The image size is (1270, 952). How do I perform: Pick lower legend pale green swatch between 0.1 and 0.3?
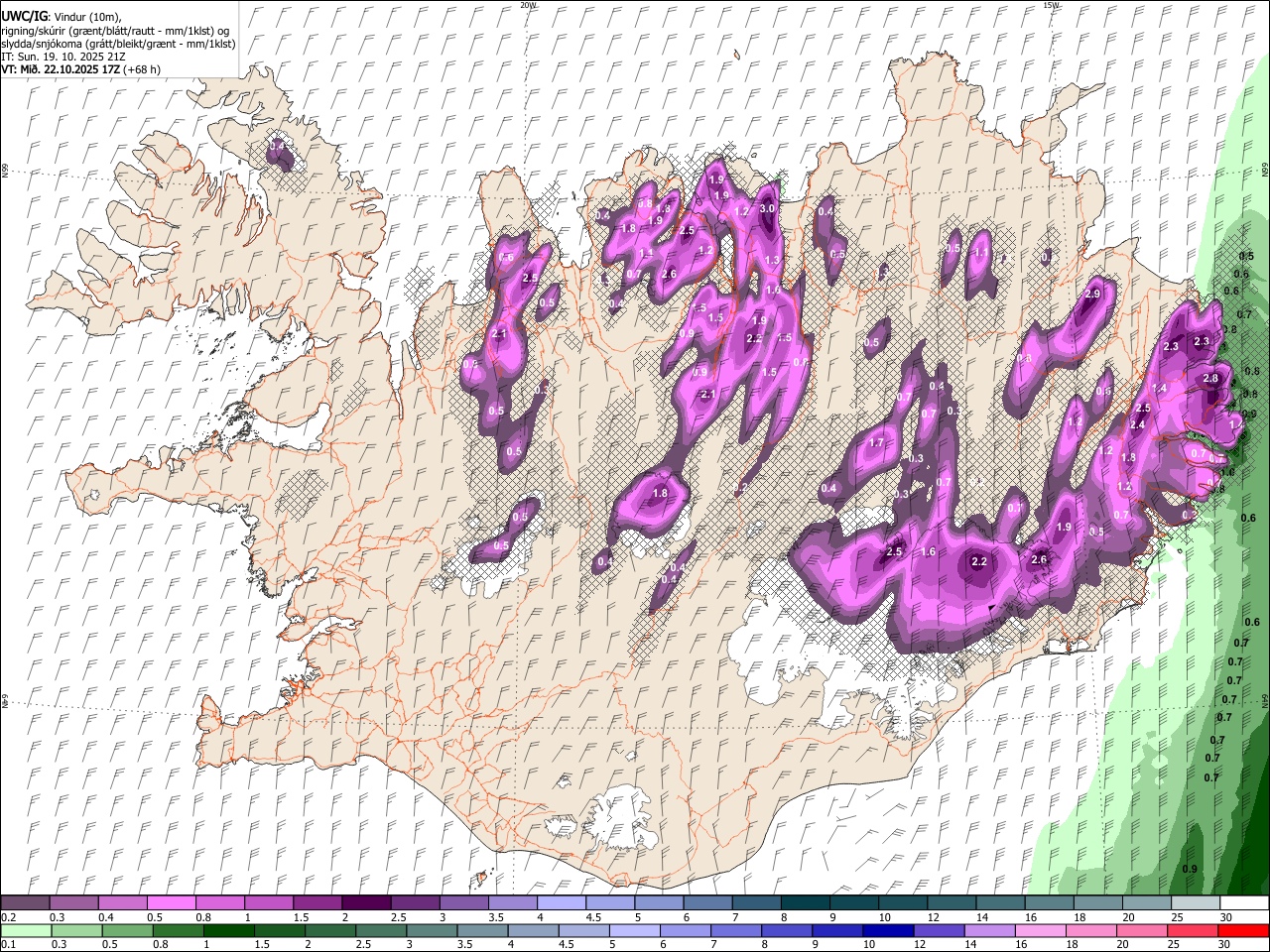[x=25, y=930]
